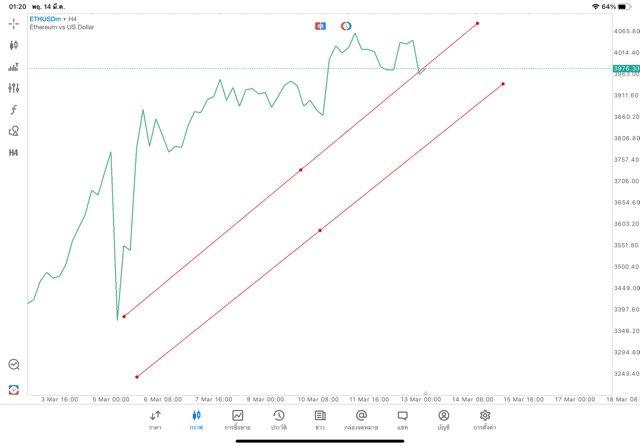Open the กล่องจดหมาย mailbox tab

[x=361, y=419]
